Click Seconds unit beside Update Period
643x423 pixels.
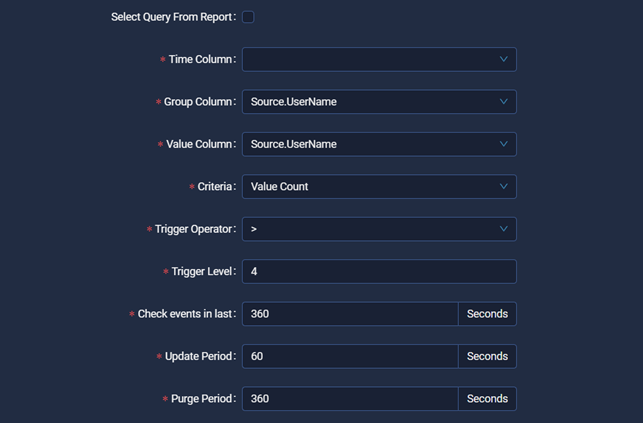pyautogui.click(x=487, y=356)
